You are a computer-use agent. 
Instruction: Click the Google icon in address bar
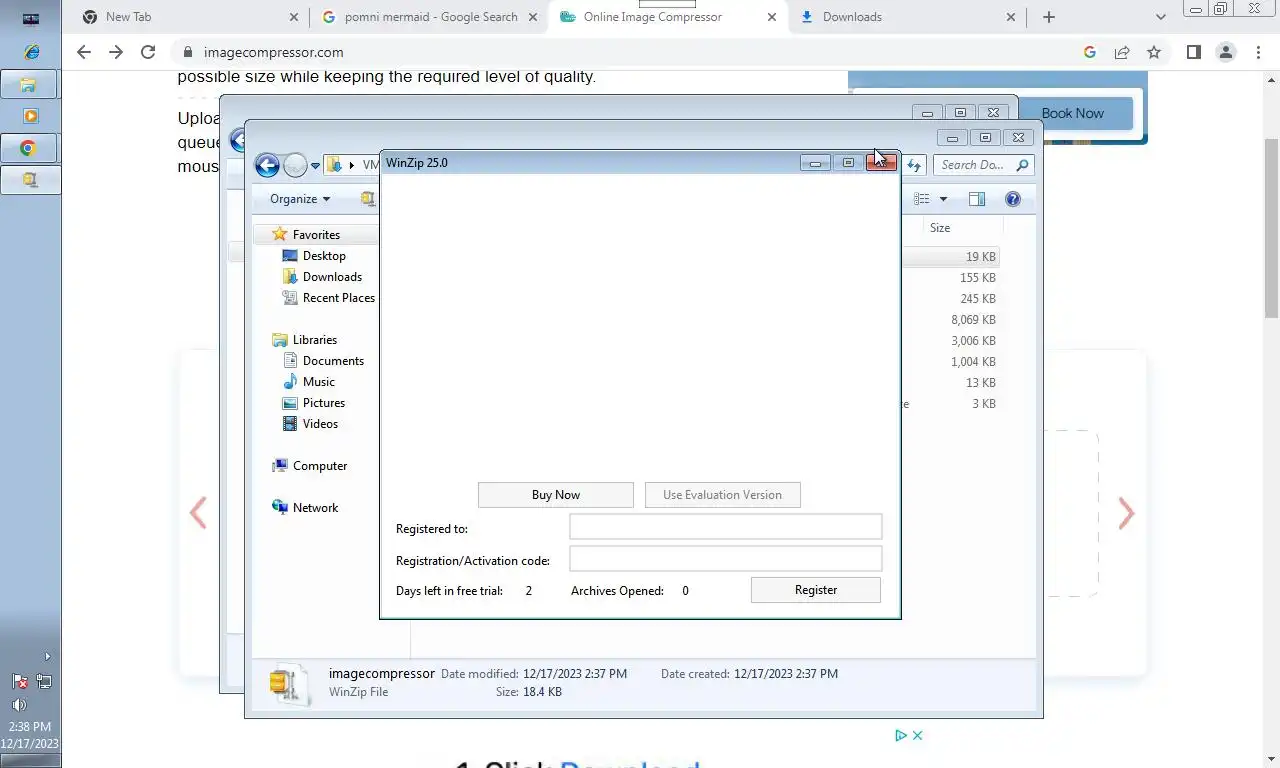[1090, 52]
